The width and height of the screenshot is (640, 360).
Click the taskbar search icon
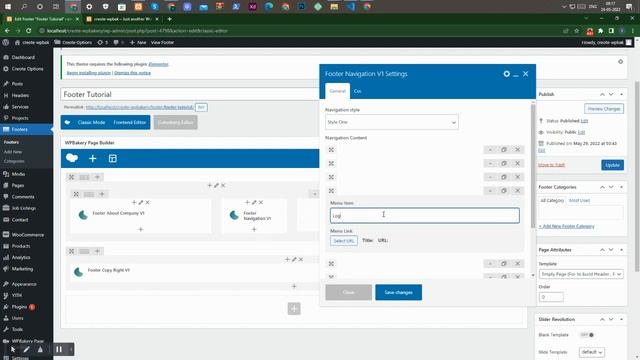24,7
